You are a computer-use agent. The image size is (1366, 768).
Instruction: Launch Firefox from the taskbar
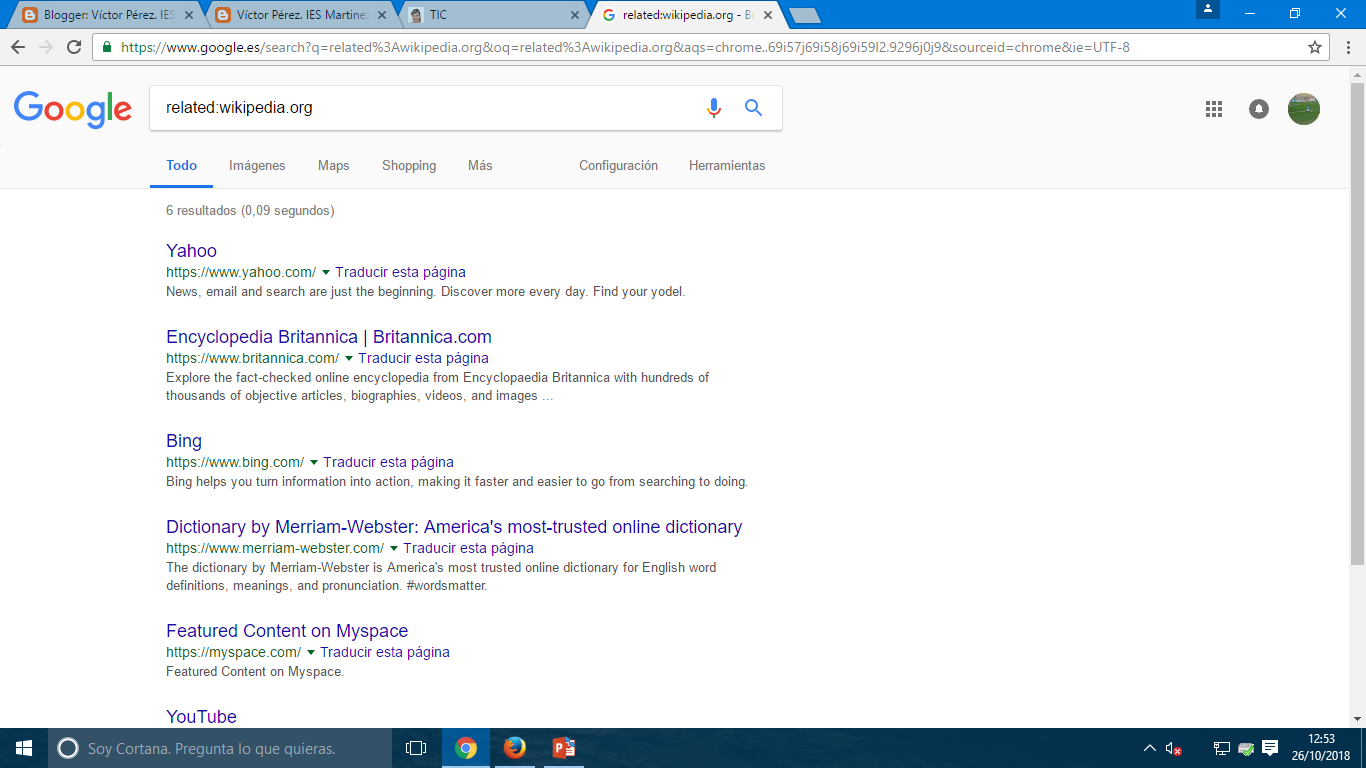point(515,748)
